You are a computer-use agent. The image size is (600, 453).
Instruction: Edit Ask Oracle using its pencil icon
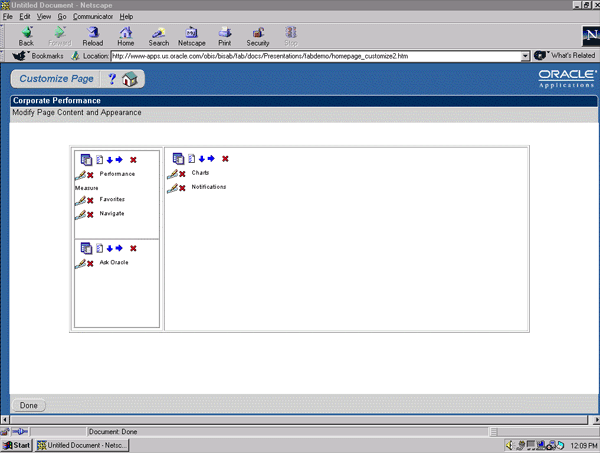click(x=80, y=264)
